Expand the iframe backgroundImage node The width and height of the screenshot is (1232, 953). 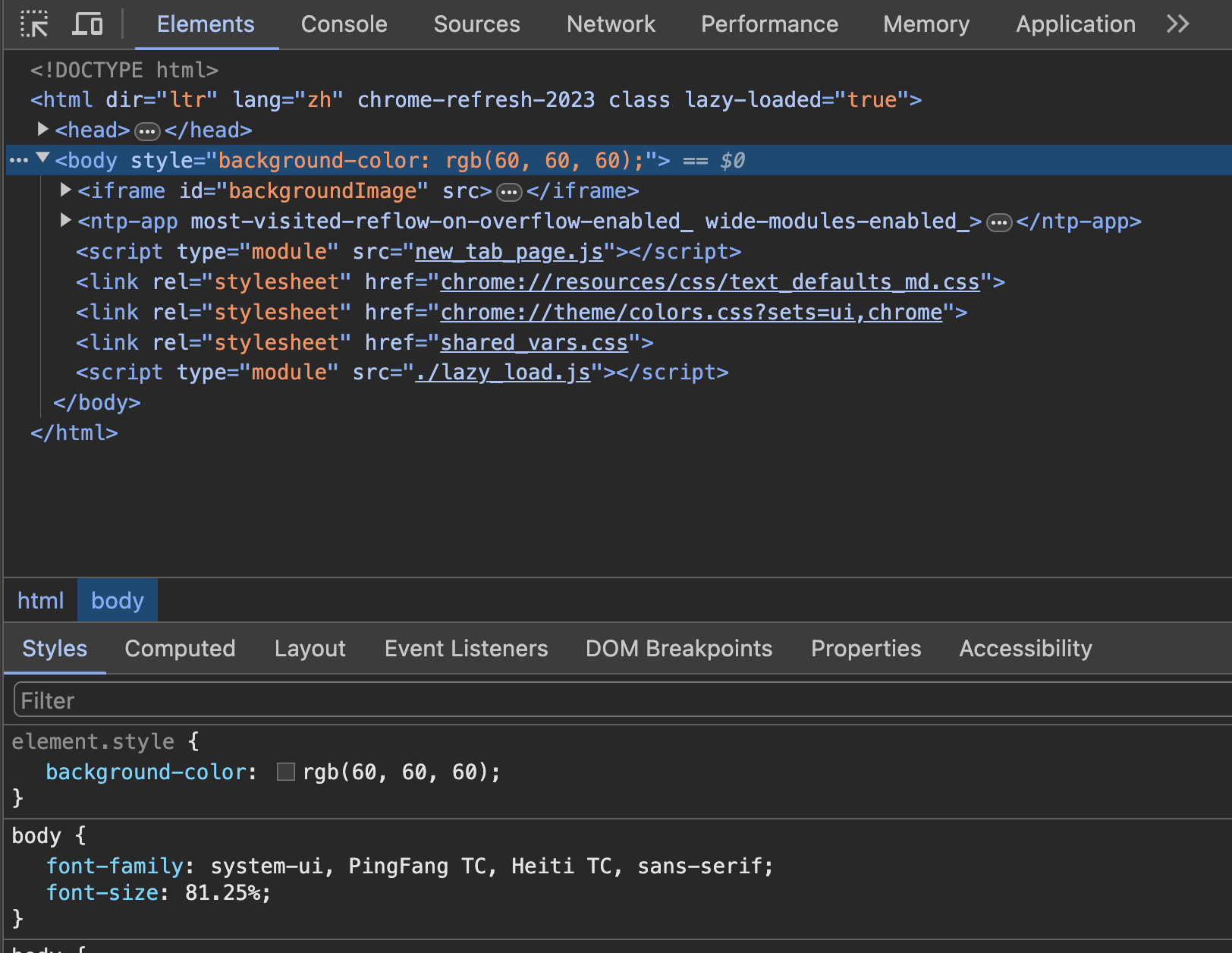[x=66, y=190]
